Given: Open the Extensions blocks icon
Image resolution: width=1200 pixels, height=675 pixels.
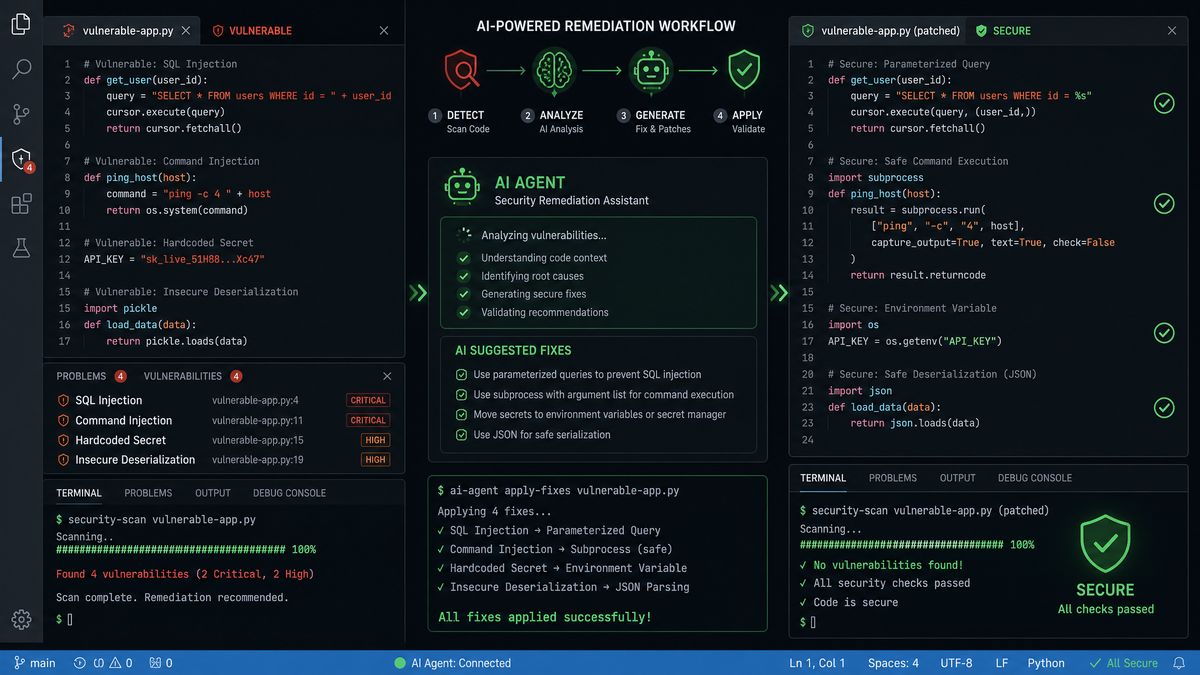Looking at the screenshot, I should (21, 204).
